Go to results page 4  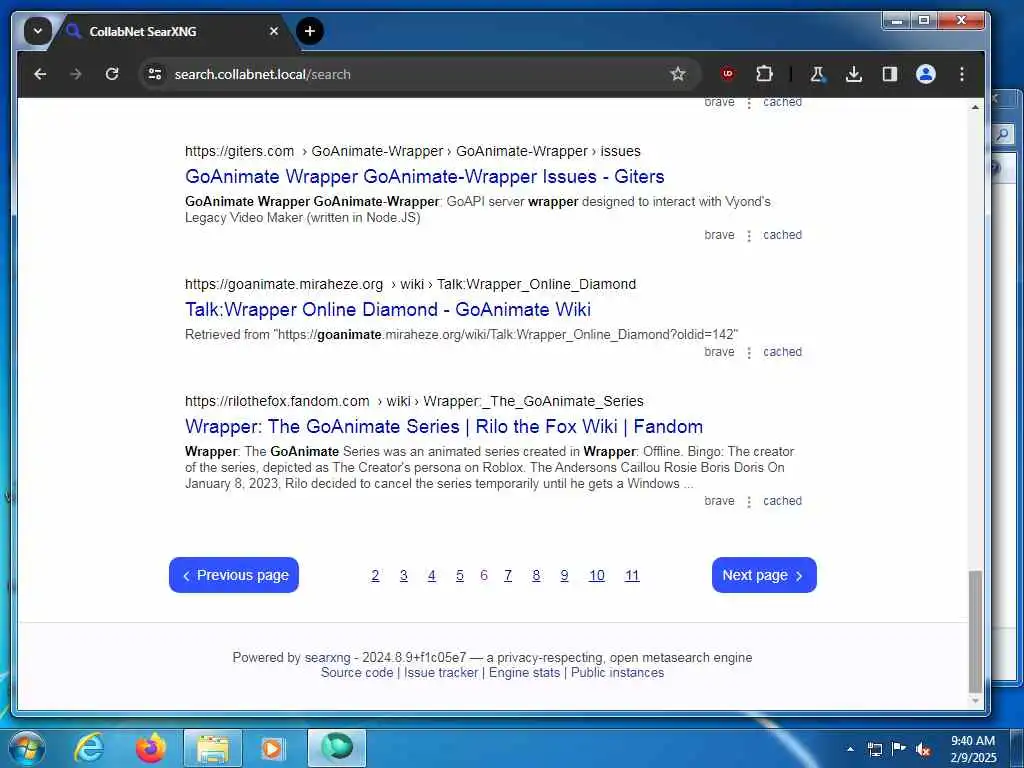click(x=432, y=575)
